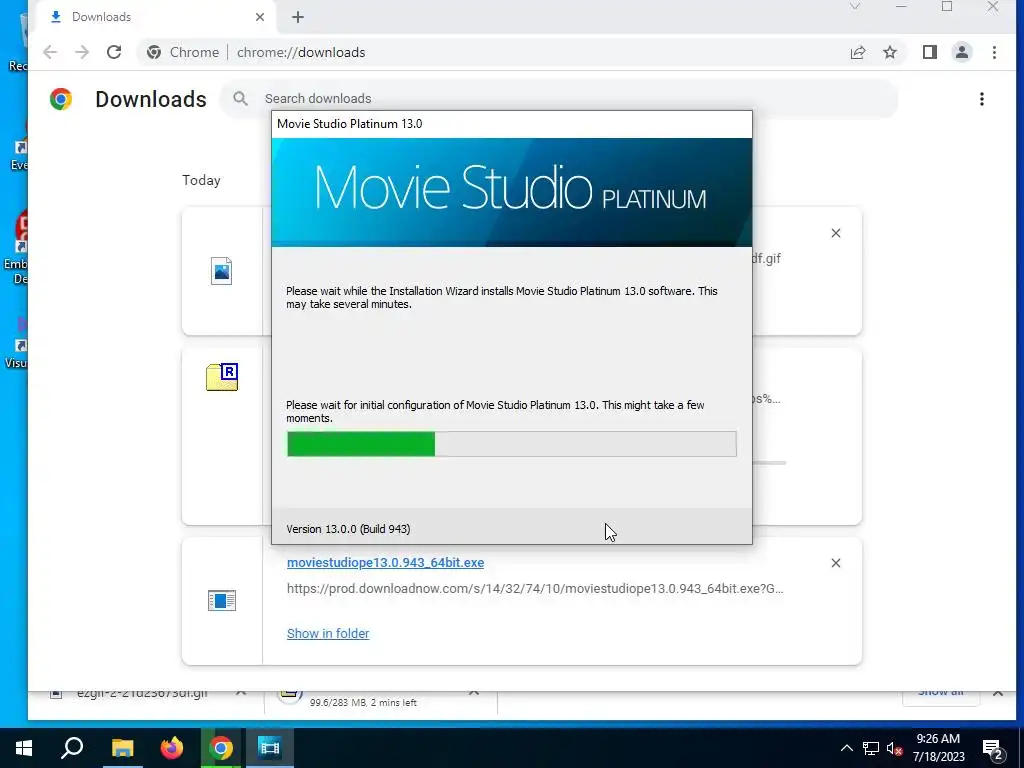
Task: Remove moviestudiope13.0.943_64bit.exe from list
Action: coord(835,563)
